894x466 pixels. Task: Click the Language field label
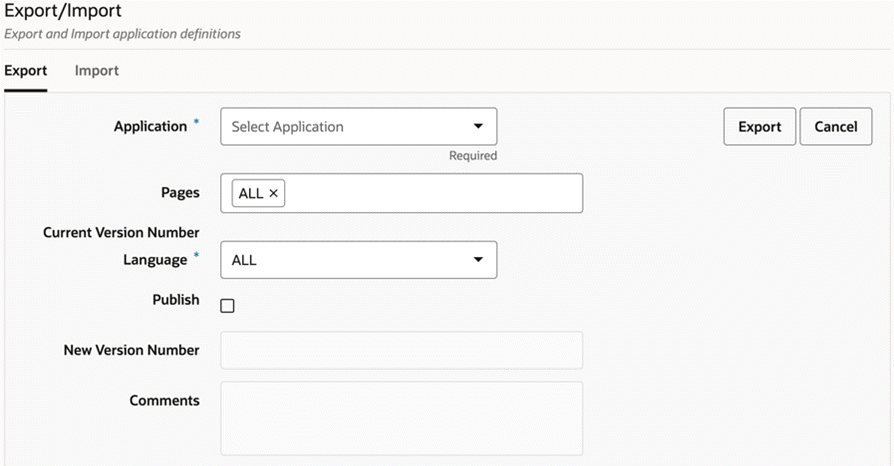(x=155, y=260)
